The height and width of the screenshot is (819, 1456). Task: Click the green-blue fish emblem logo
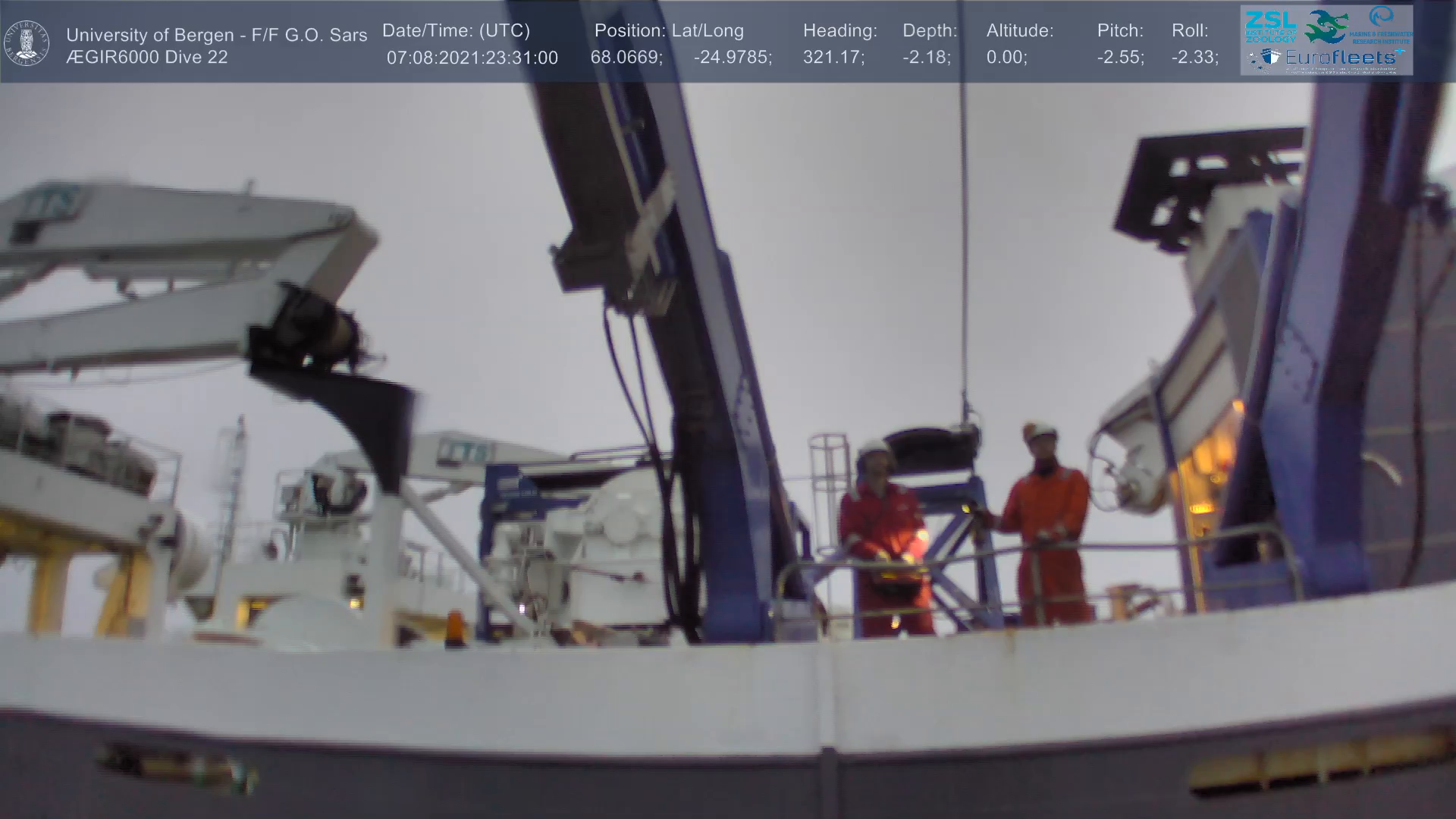[1326, 26]
